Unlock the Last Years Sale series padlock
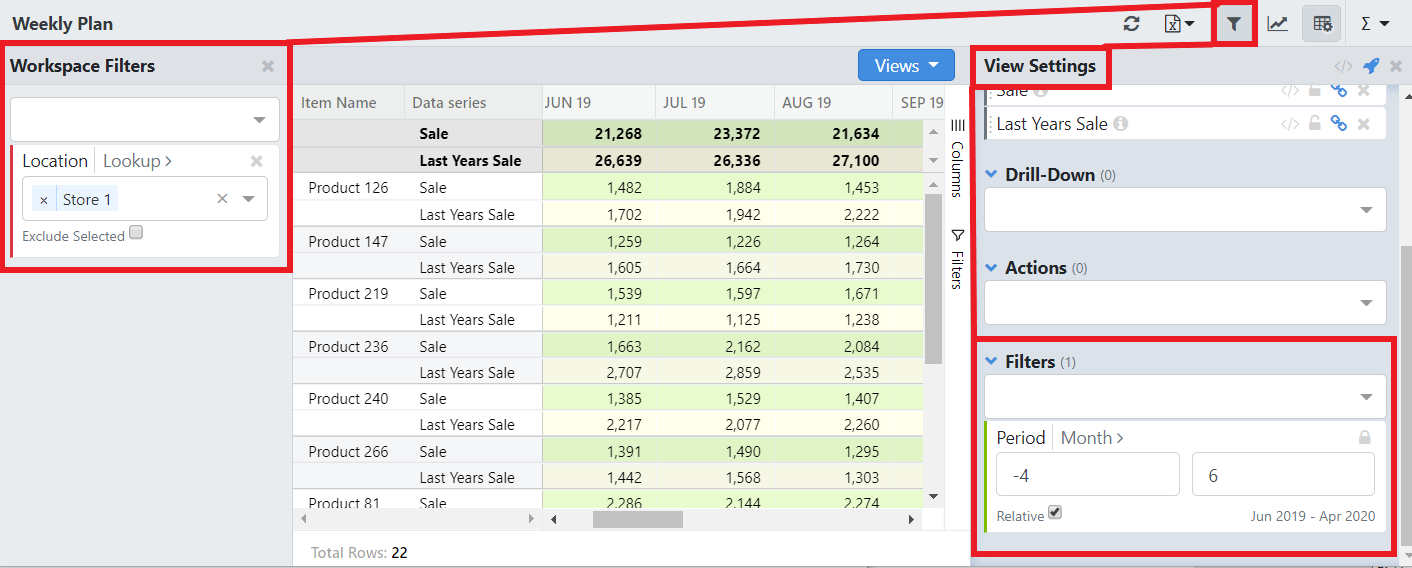Image resolution: width=1412 pixels, height=568 pixels. coord(1315,124)
